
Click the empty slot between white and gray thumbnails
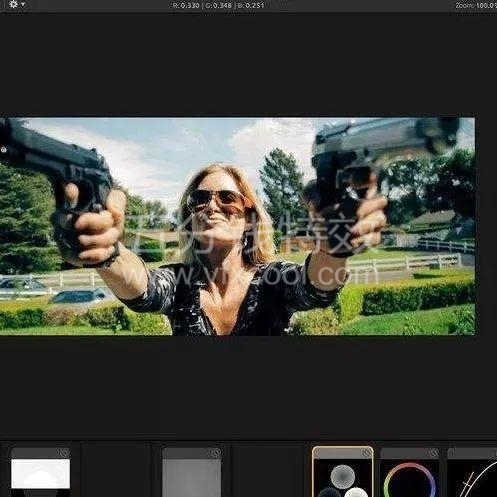117,470
